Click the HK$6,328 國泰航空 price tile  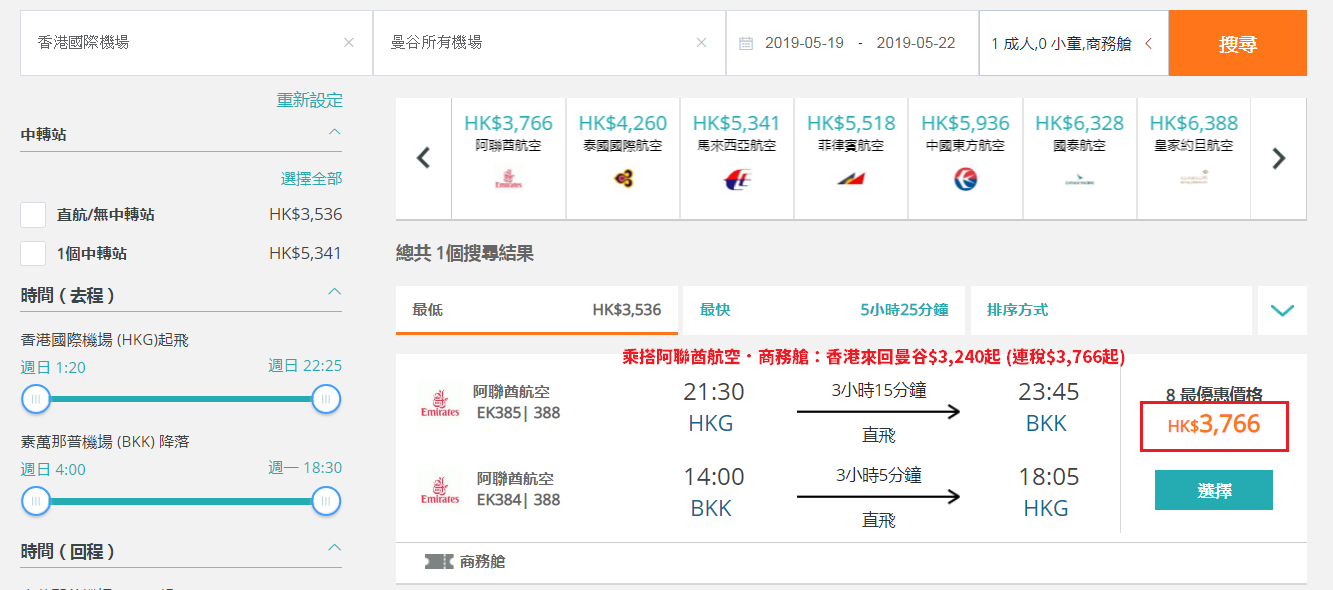1079,158
